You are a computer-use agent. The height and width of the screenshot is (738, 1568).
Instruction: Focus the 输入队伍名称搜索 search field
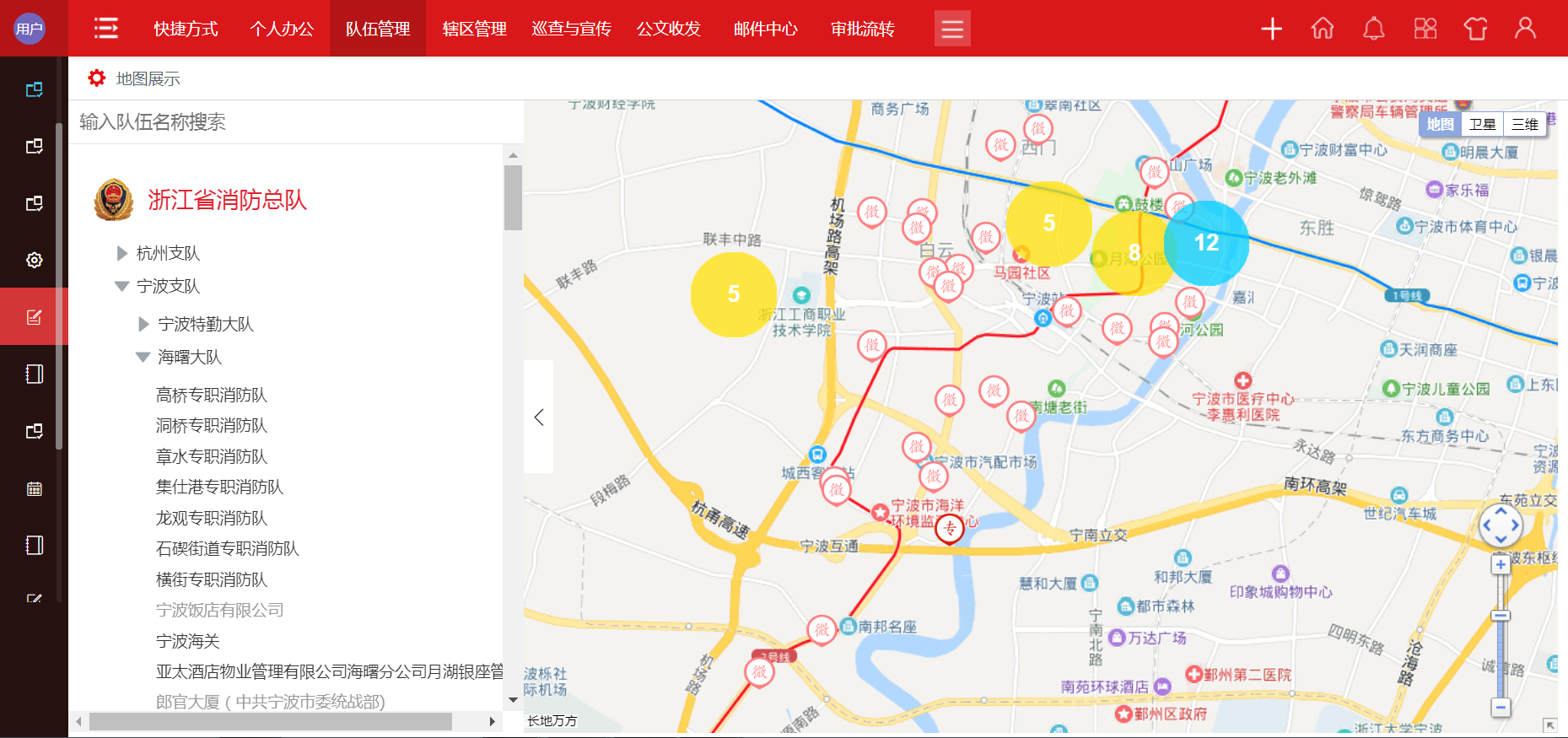coord(295,122)
